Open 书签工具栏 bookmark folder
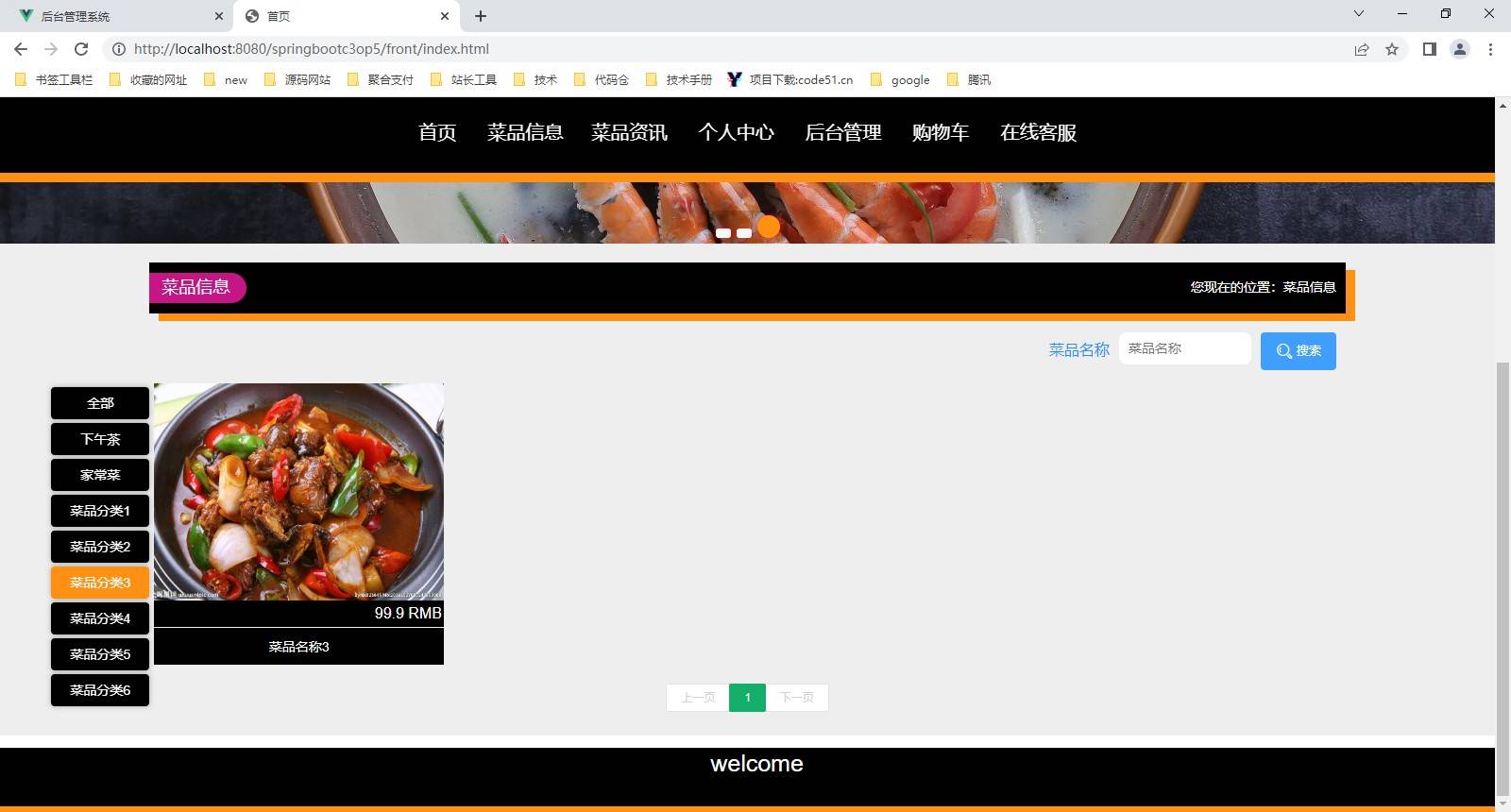 pos(55,80)
